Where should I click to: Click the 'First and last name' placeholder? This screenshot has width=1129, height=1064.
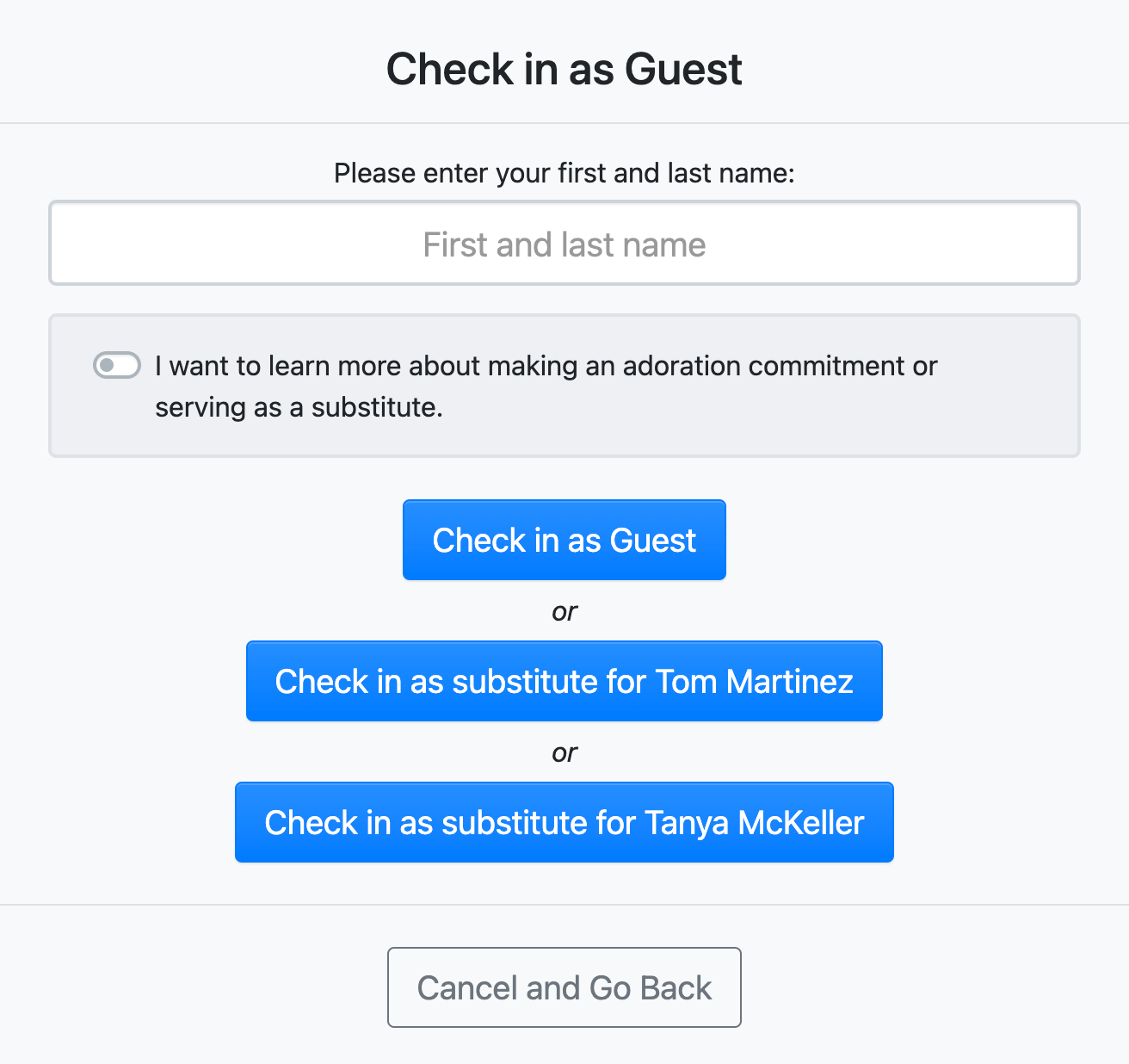[564, 244]
